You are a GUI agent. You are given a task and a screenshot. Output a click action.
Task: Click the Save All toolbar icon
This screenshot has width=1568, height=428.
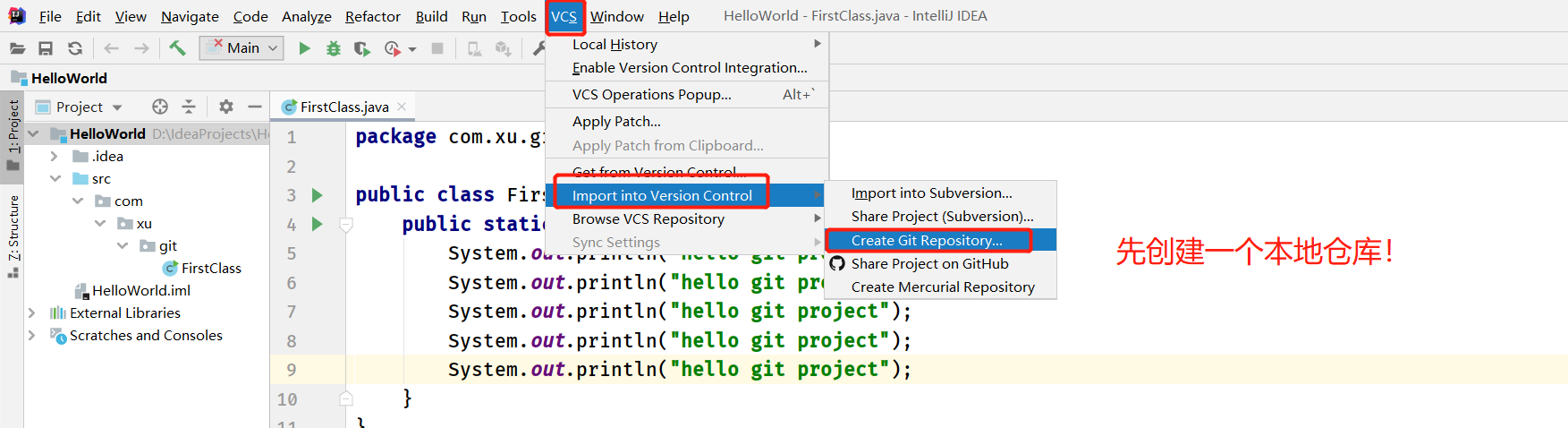(x=46, y=48)
